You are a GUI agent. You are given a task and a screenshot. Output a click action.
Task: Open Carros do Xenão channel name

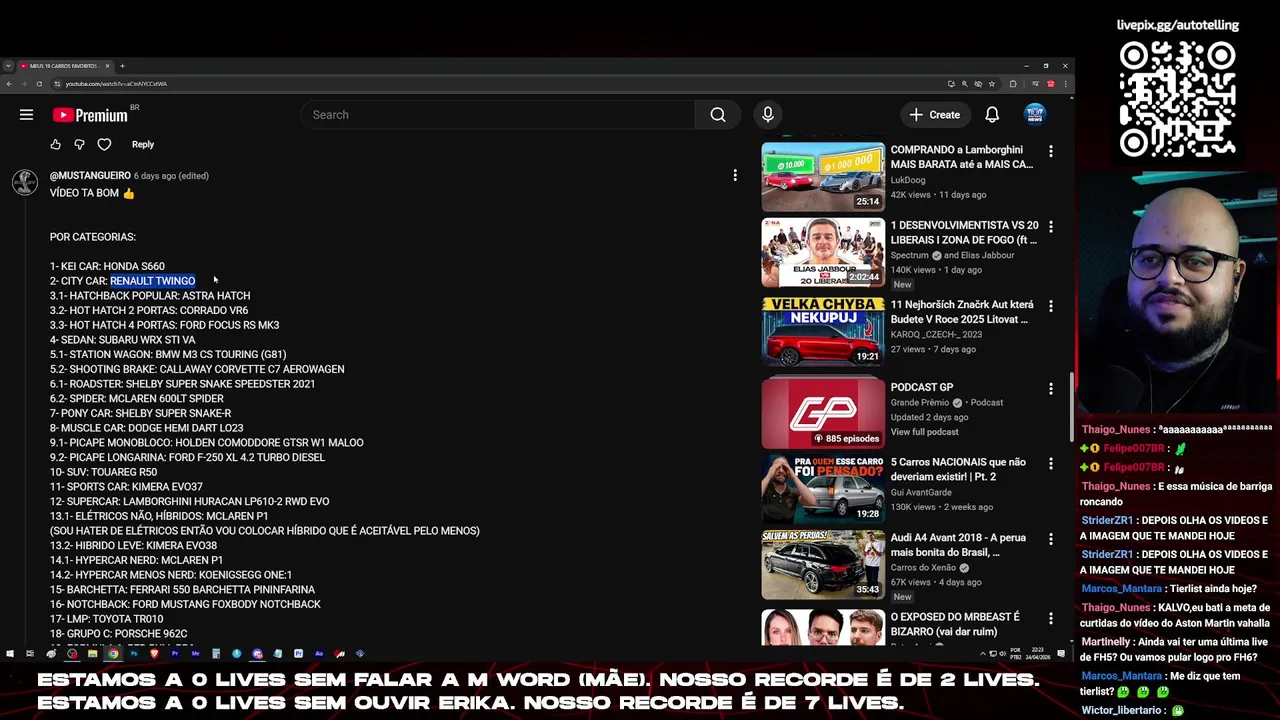coord(925,568)
